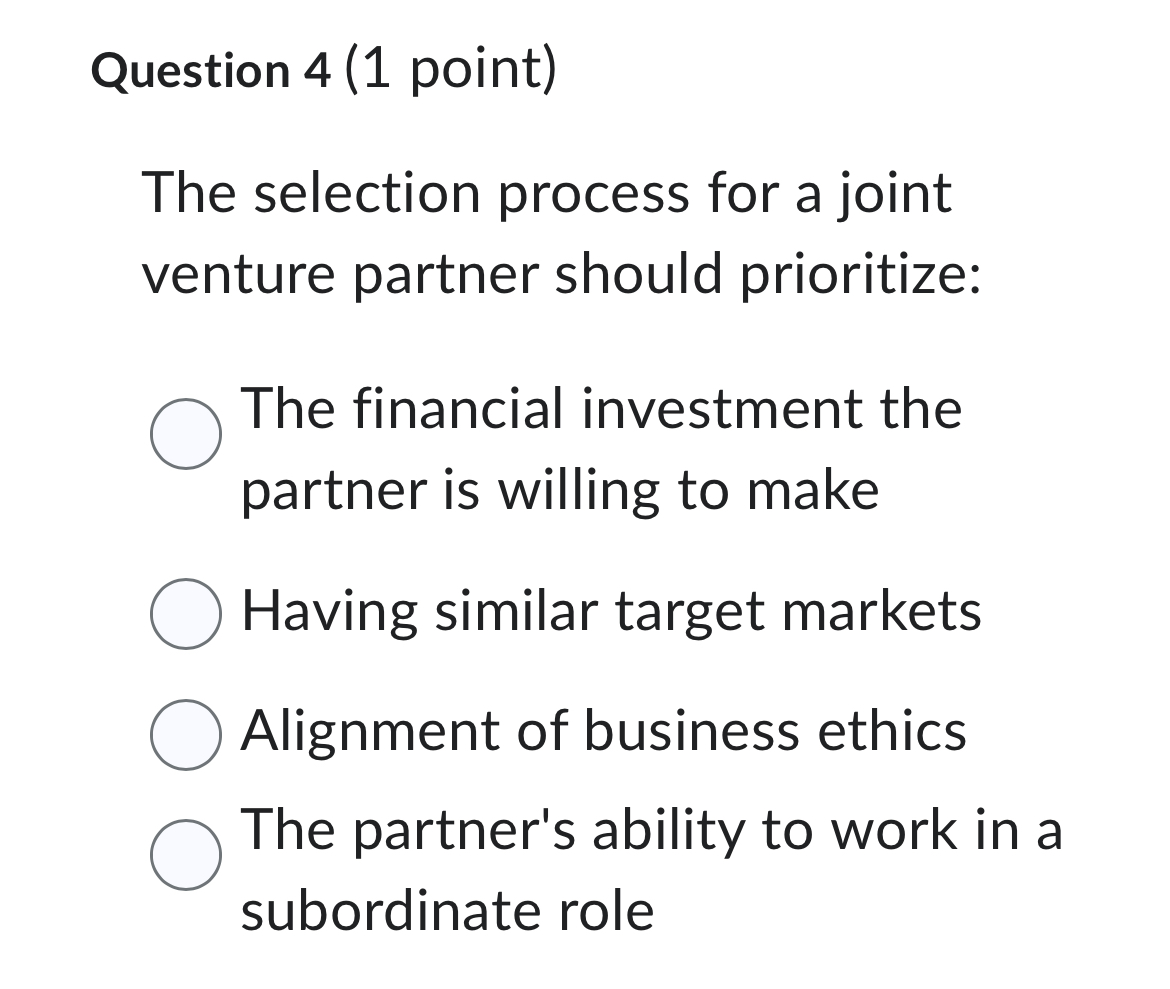1170x989 pixels.
Task: Choose 'Alignment of business ethics' answer
Action: pyautogui.click(x=185, y=733)
